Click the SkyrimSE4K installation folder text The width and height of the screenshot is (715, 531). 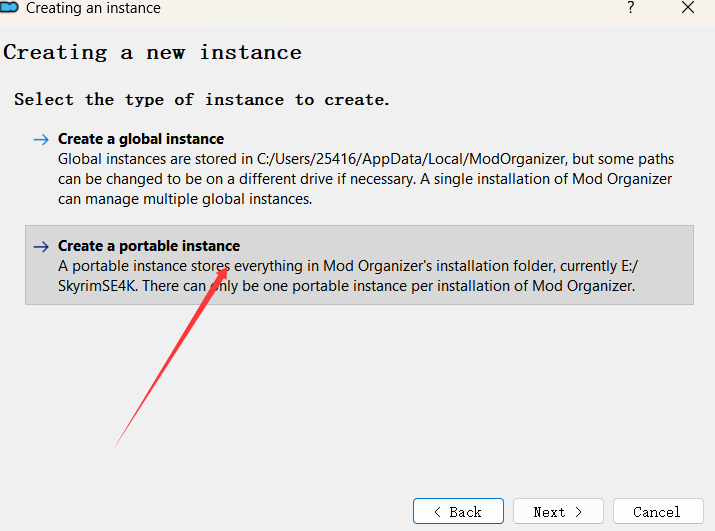coord(97,286)
